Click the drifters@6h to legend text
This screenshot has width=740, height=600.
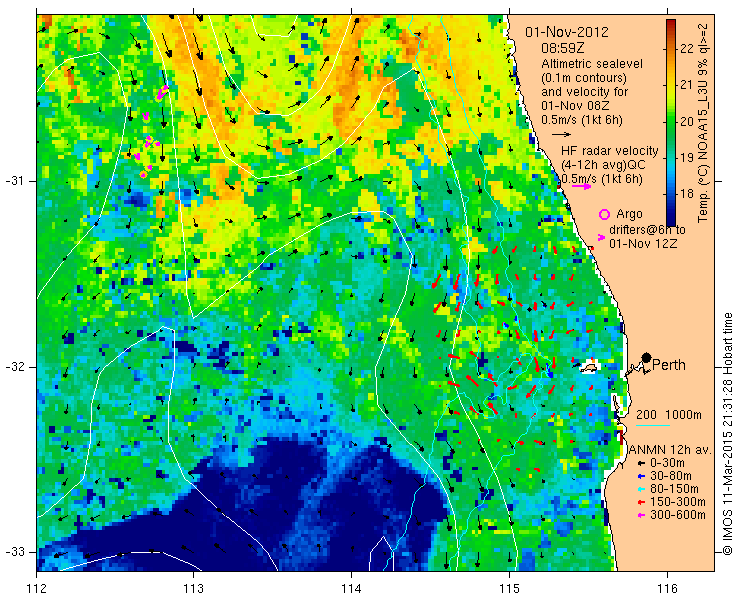[648, 230]
